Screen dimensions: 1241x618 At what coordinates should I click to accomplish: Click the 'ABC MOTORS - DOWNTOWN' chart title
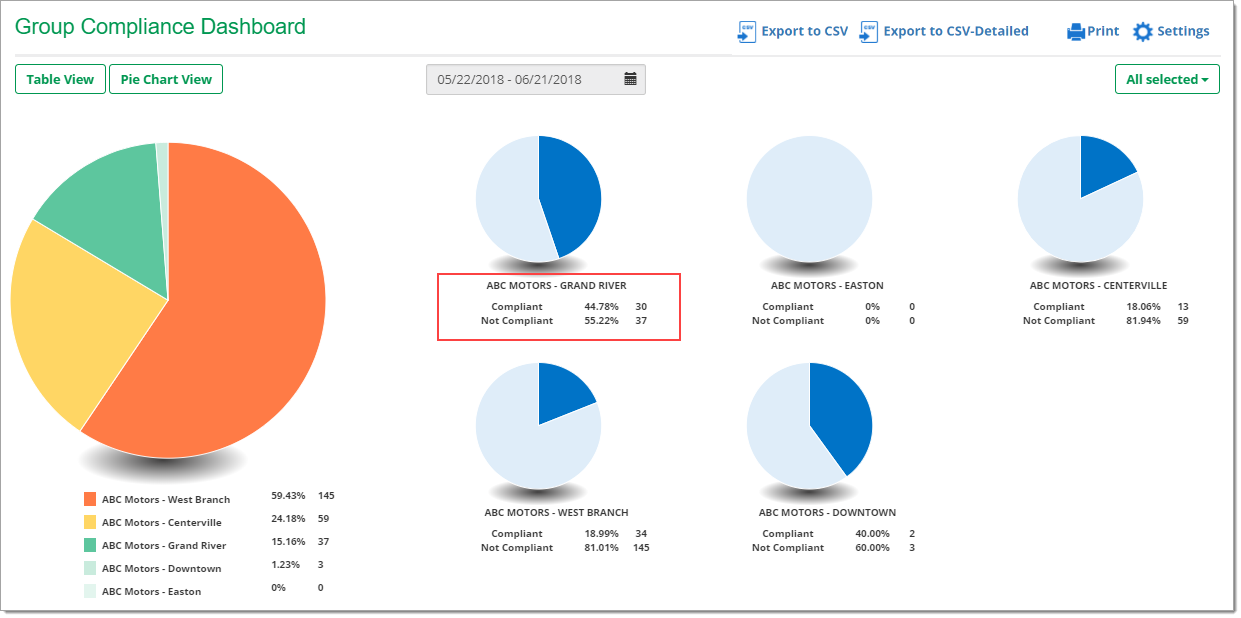coord(827,513)
